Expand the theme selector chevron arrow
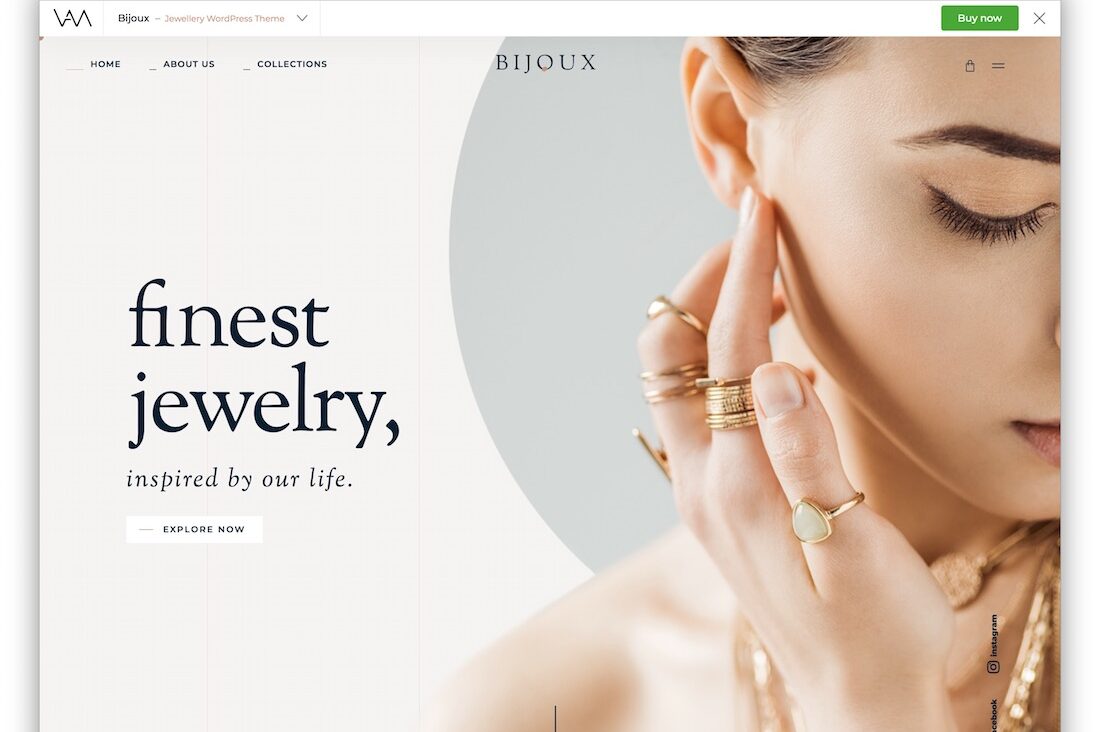This screenshot has width=1099, height=732. point(302,18)
